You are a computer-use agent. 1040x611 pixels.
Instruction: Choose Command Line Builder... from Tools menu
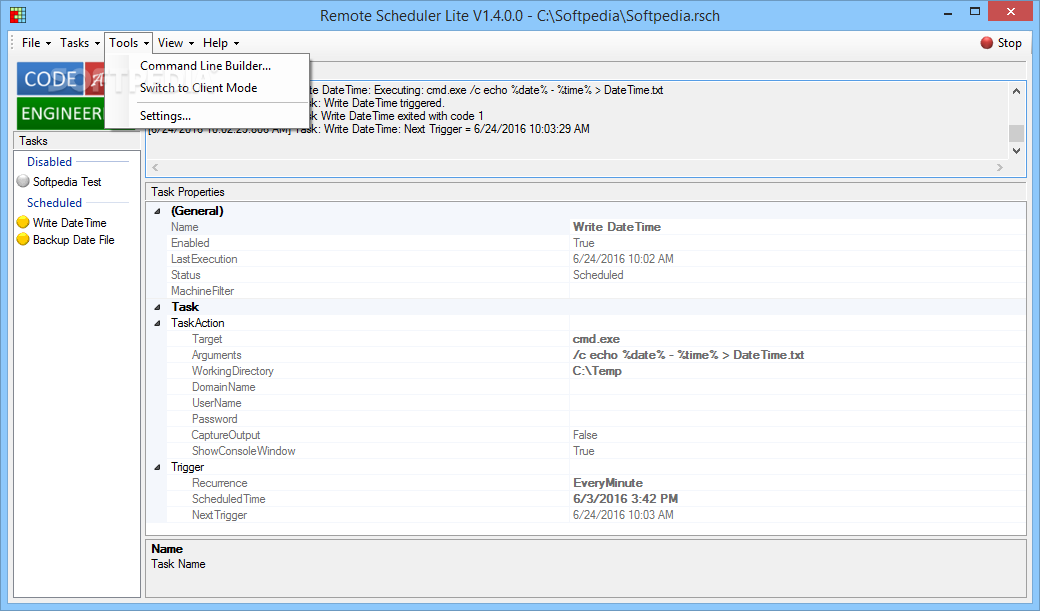pos(206,66)
